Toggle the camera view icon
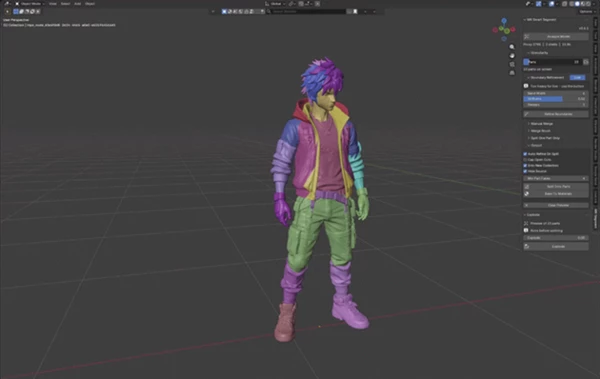This screenshot has height=379, width=600. tap(512, 64)
